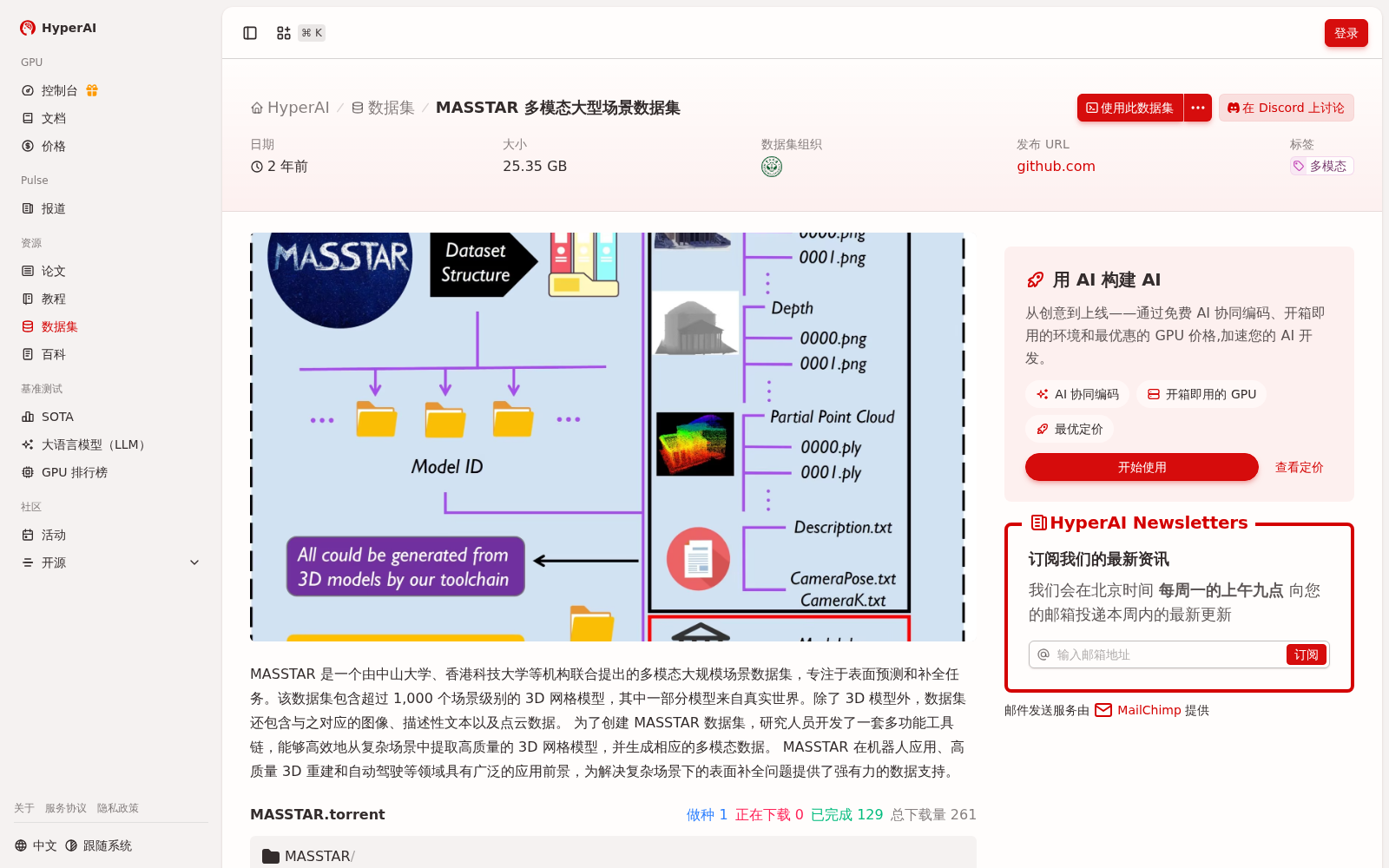Expand the 开源 submenu chevron

194,562
